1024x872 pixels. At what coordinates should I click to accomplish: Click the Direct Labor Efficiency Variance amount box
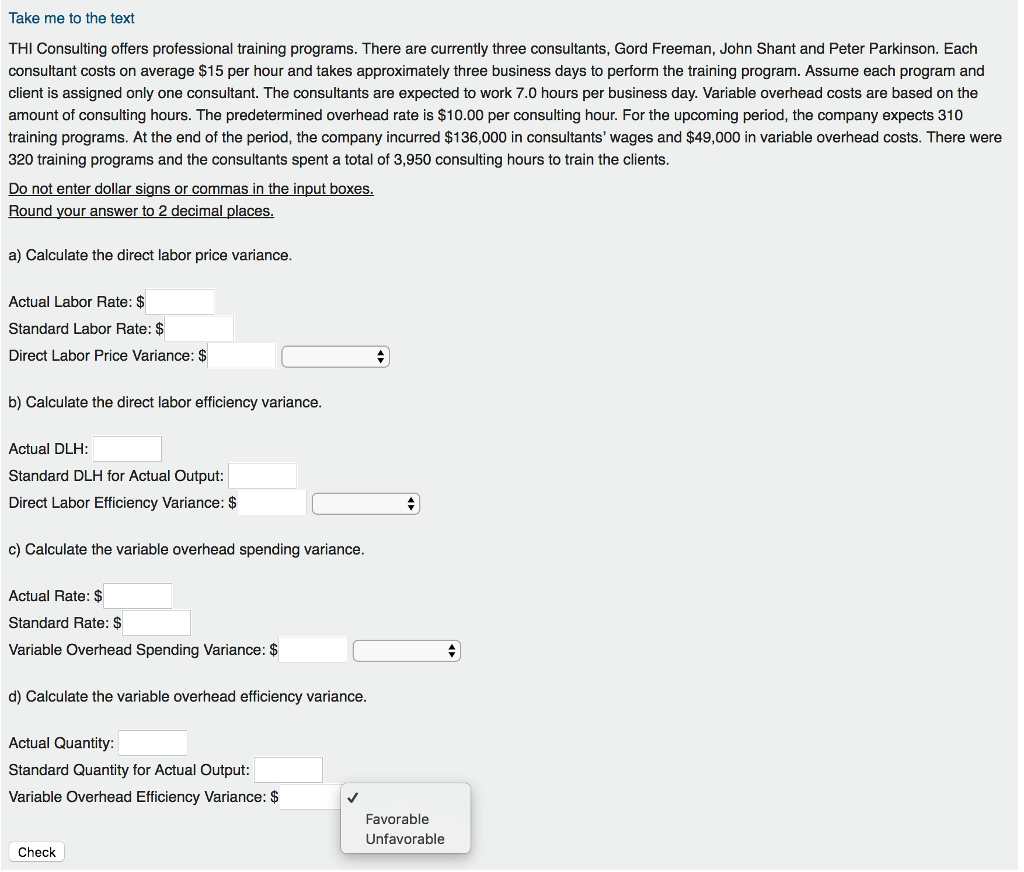point(271,502)
